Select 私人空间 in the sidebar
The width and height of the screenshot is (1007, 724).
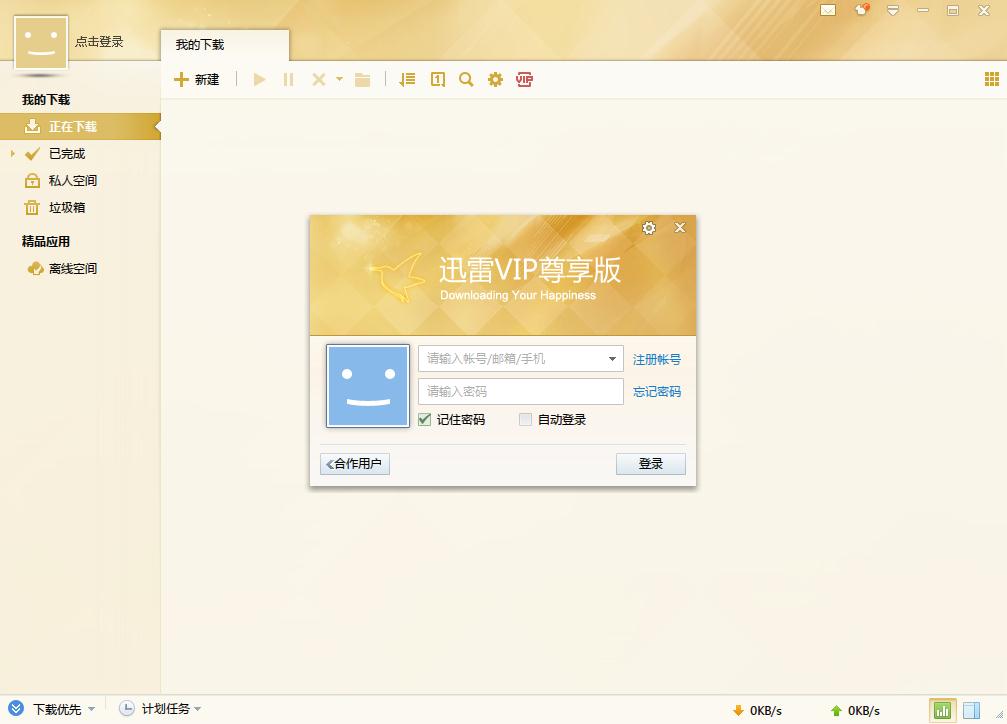(x=72, y=181)
